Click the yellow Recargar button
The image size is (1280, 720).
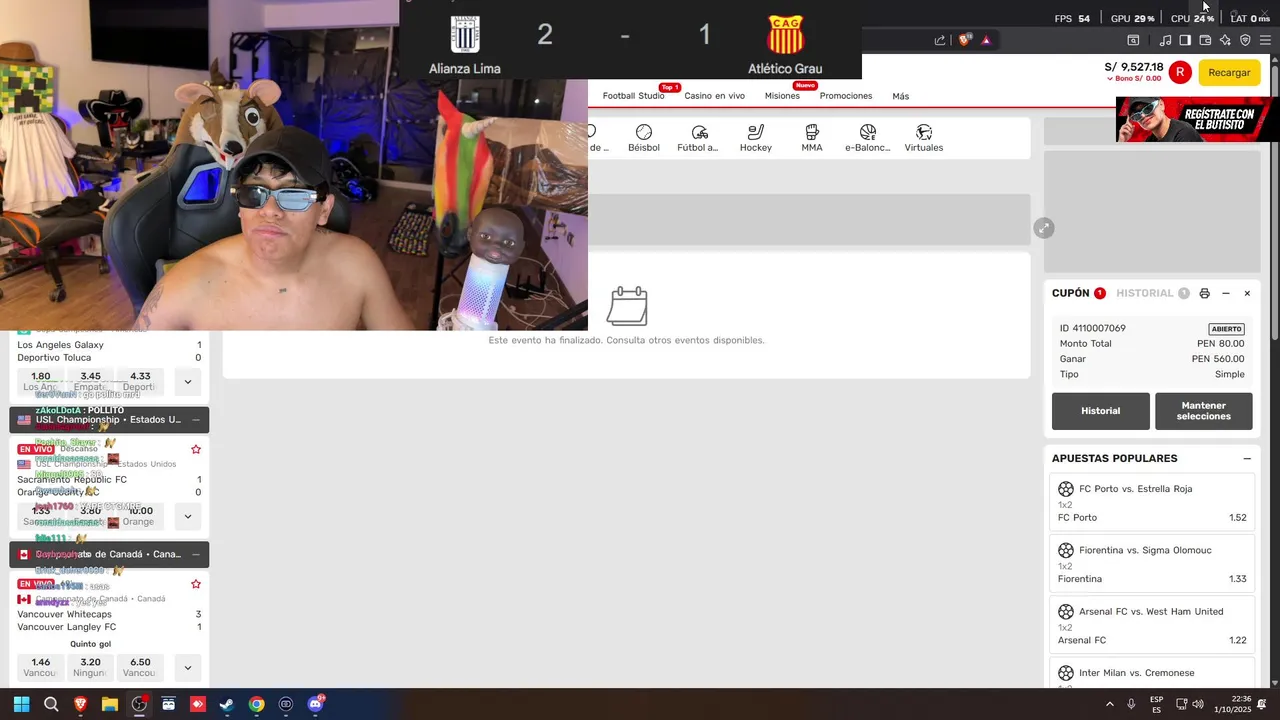pos(1229,72)
